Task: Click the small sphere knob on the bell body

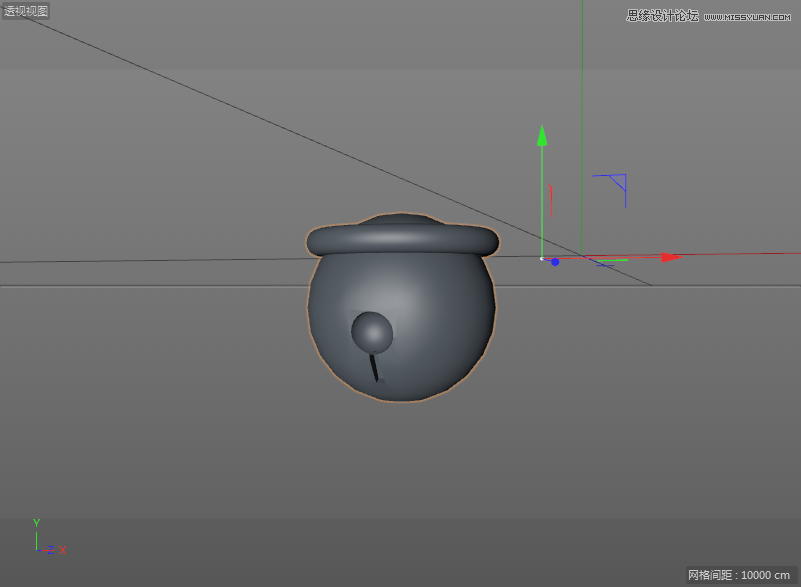Action: tap(372, 333)
